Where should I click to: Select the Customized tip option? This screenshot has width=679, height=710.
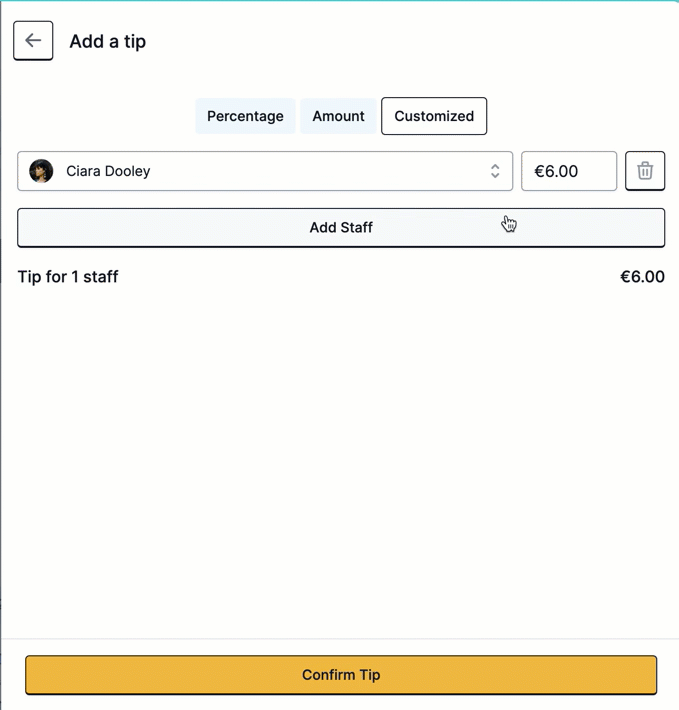434,116
